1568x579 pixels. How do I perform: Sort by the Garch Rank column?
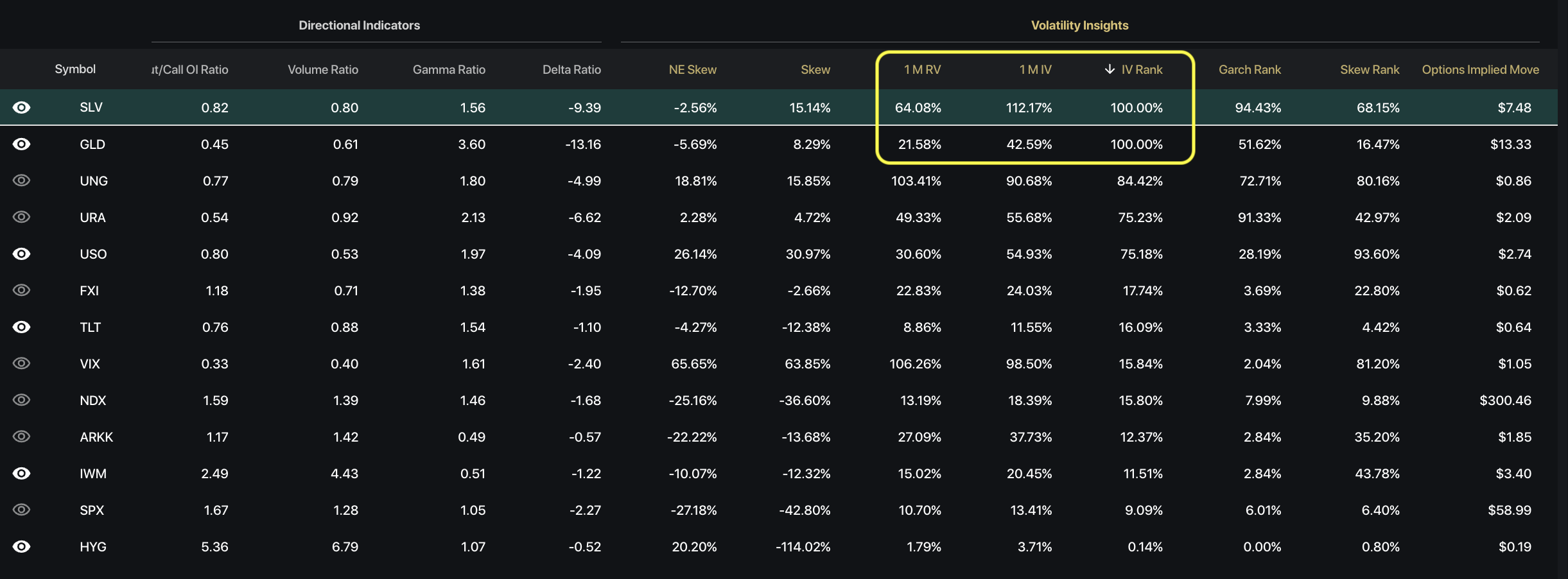pos(1249,69)
